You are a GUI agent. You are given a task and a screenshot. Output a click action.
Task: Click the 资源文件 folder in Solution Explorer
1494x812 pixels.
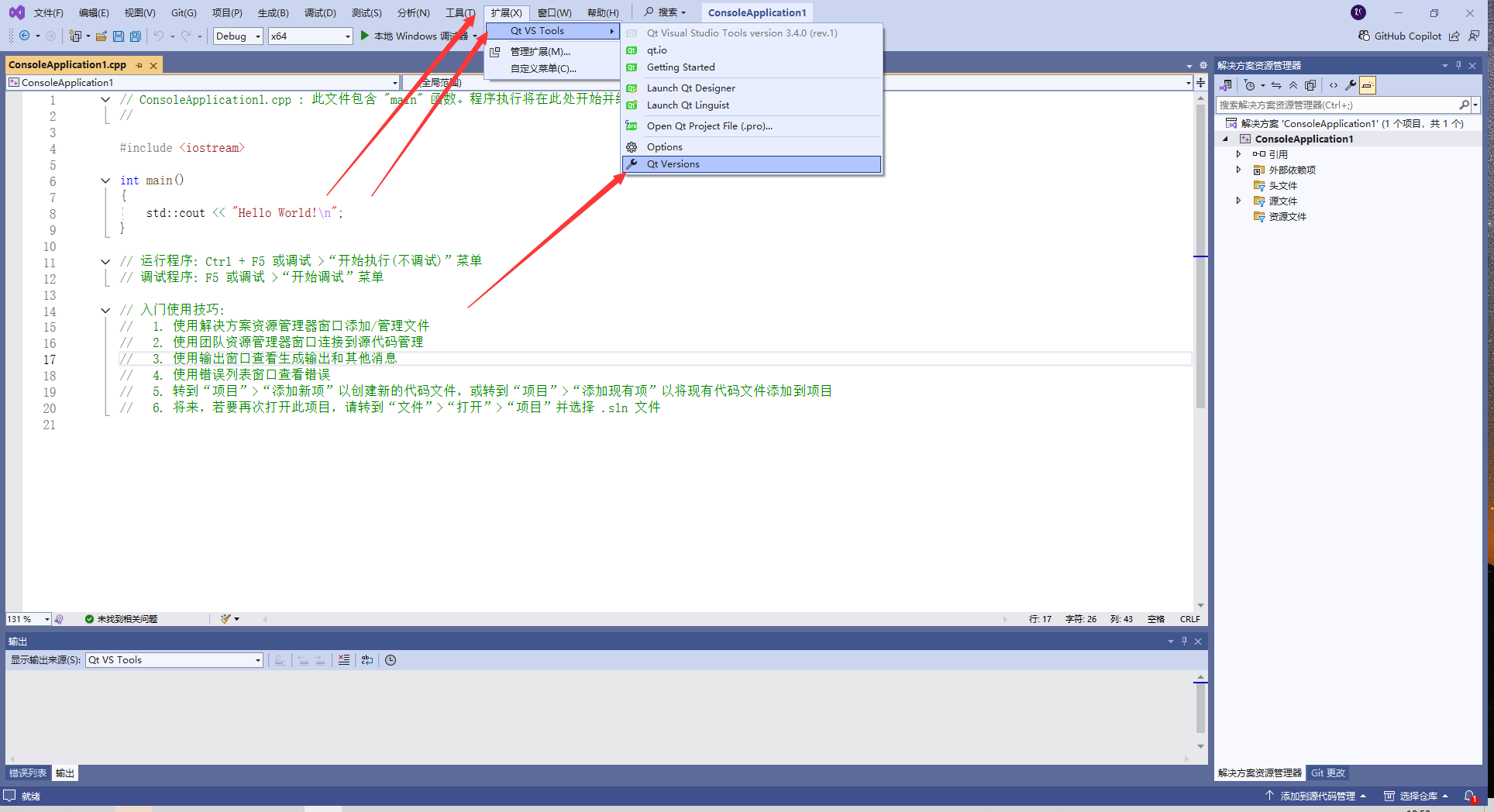[x=1287, y=217]
